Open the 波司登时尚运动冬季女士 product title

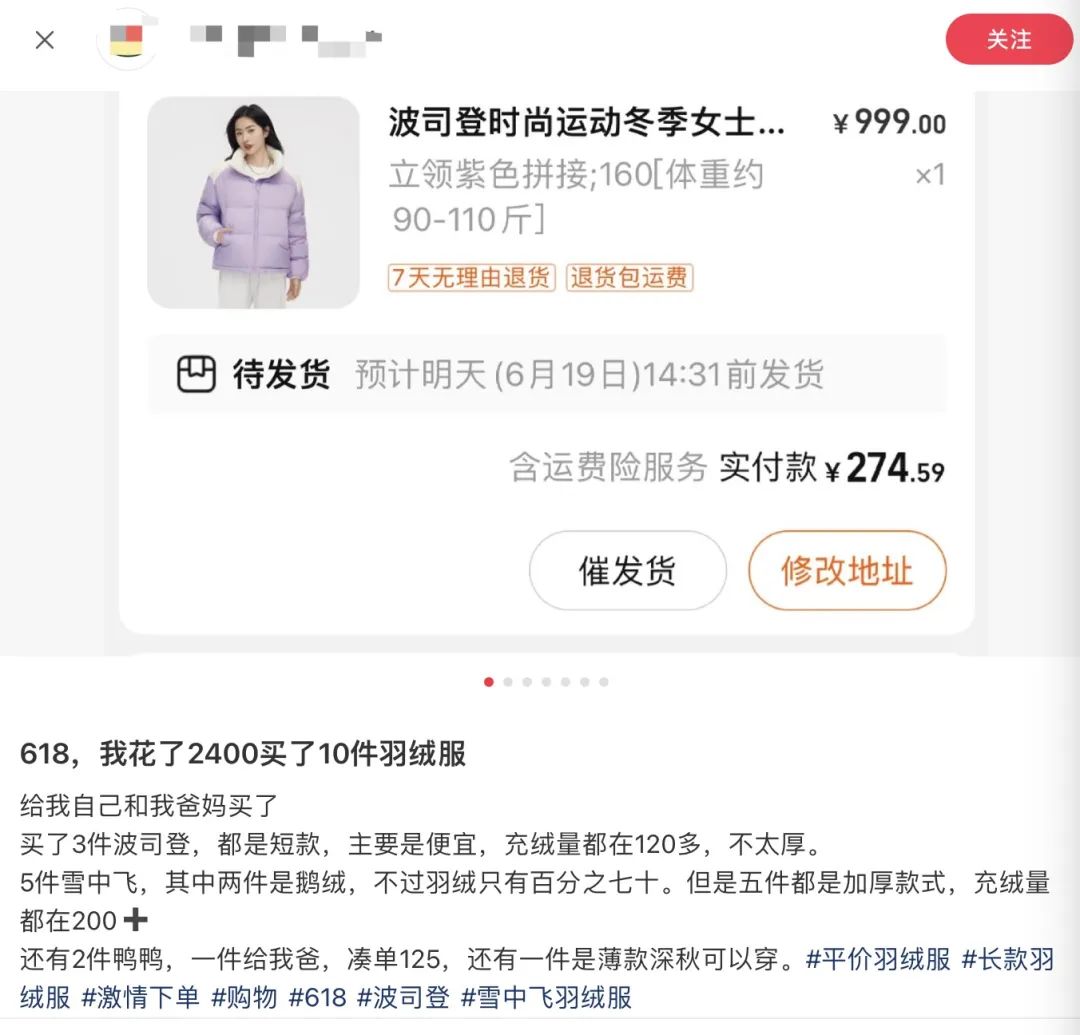point(586,123)
